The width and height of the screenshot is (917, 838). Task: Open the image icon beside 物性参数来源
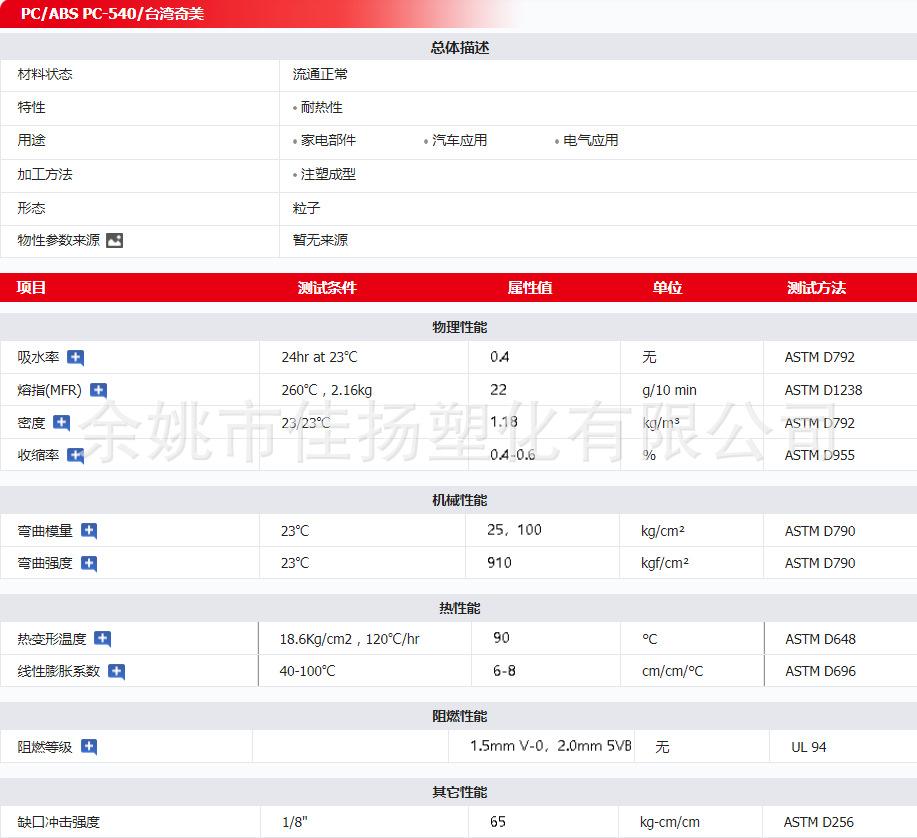(x=114, y=240)
